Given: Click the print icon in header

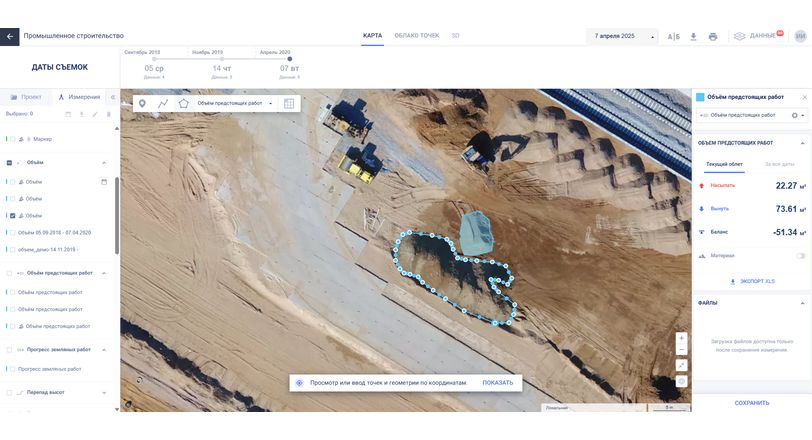Looking at the screenshot, I should tap(713, 36).
